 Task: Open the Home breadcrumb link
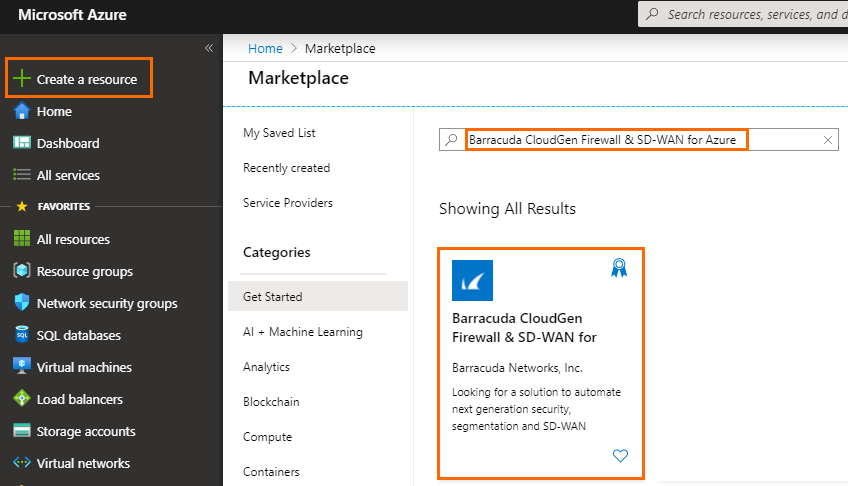coord(265,49)
